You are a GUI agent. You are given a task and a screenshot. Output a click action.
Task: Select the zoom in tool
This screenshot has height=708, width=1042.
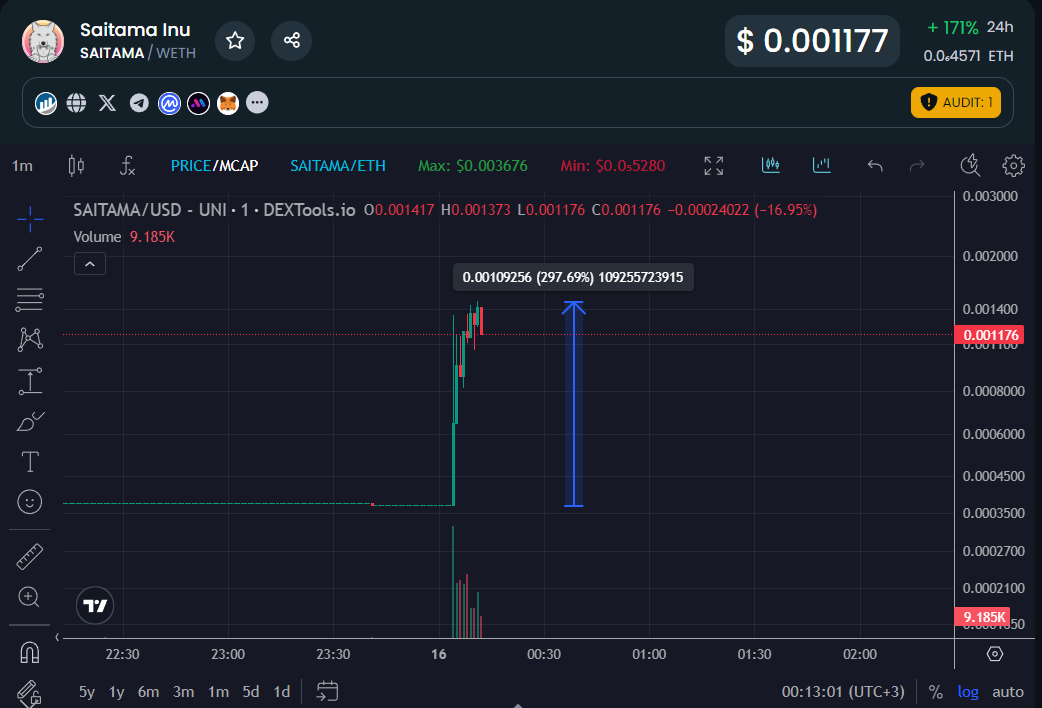click(30, 597)
